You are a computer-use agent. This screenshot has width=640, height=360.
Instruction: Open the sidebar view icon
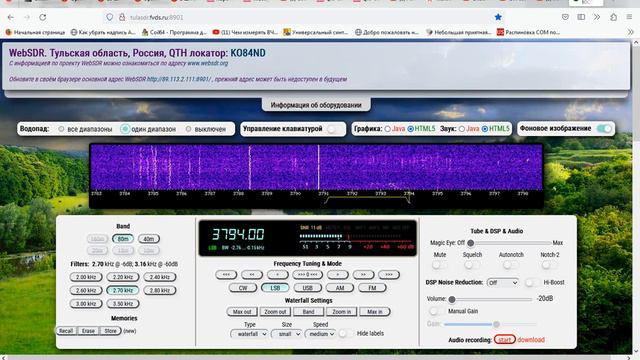(x=581, y=17)
